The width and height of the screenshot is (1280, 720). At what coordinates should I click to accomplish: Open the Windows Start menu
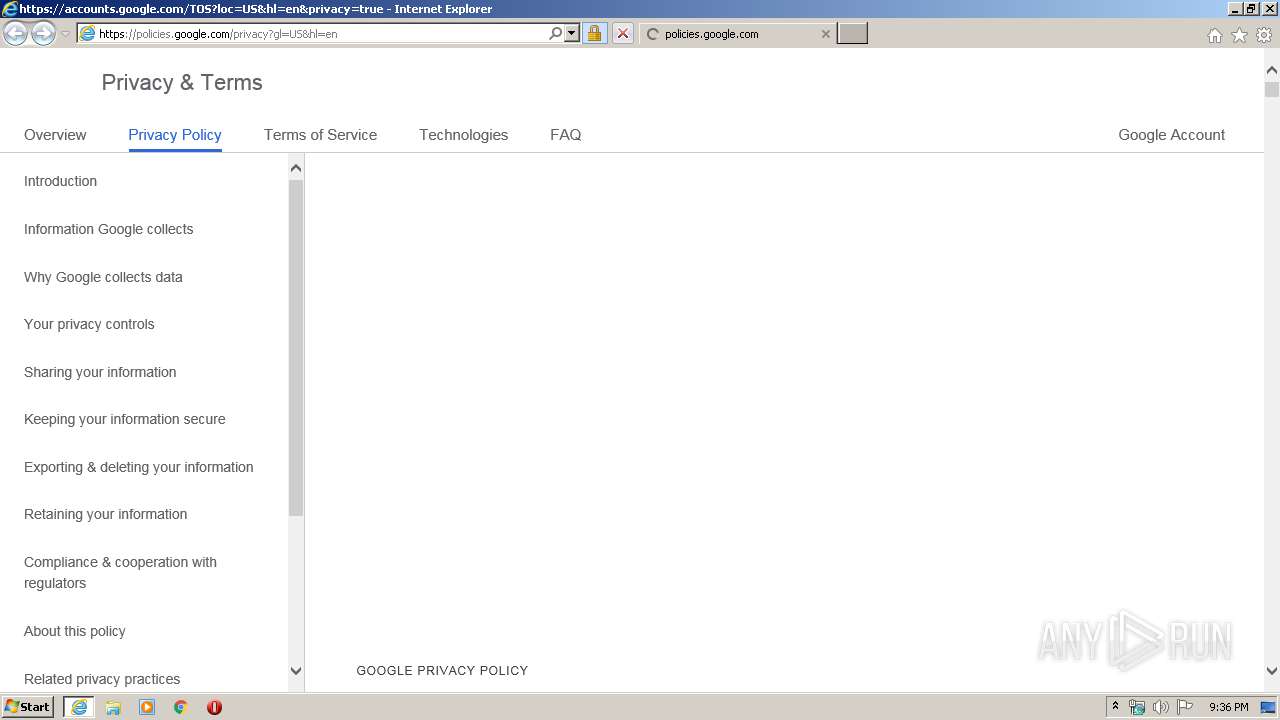point(27,706)
